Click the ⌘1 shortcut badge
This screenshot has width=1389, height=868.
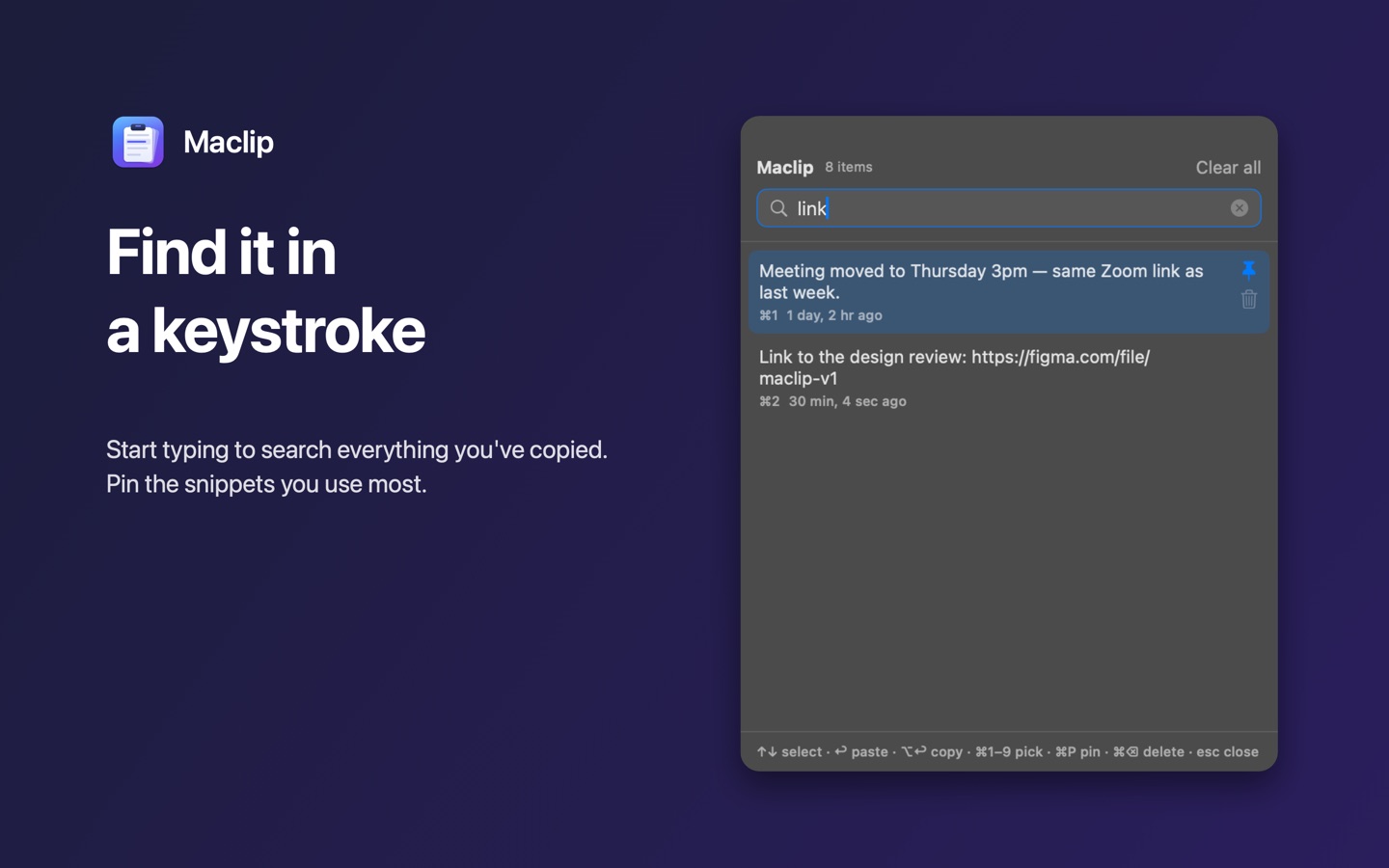click(x=768, y=315)
